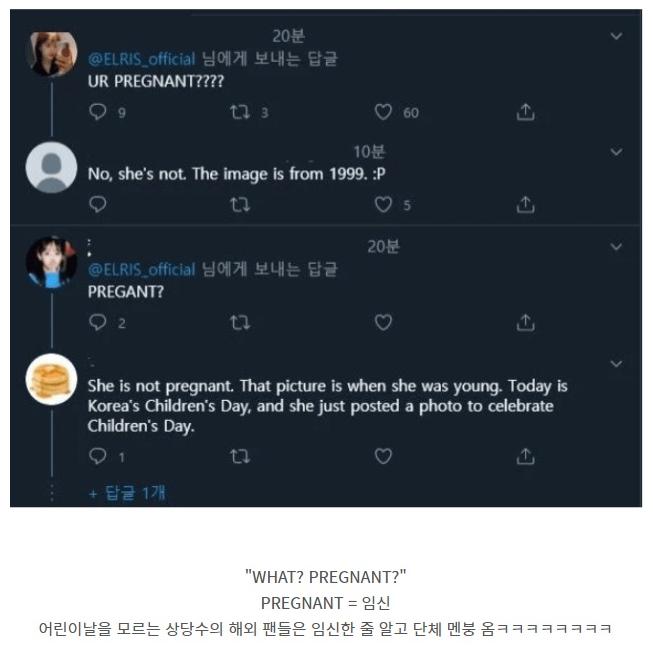653x646 pixels.
Task: Open the gray default avatar profile
Action: (x=52, y=168)
